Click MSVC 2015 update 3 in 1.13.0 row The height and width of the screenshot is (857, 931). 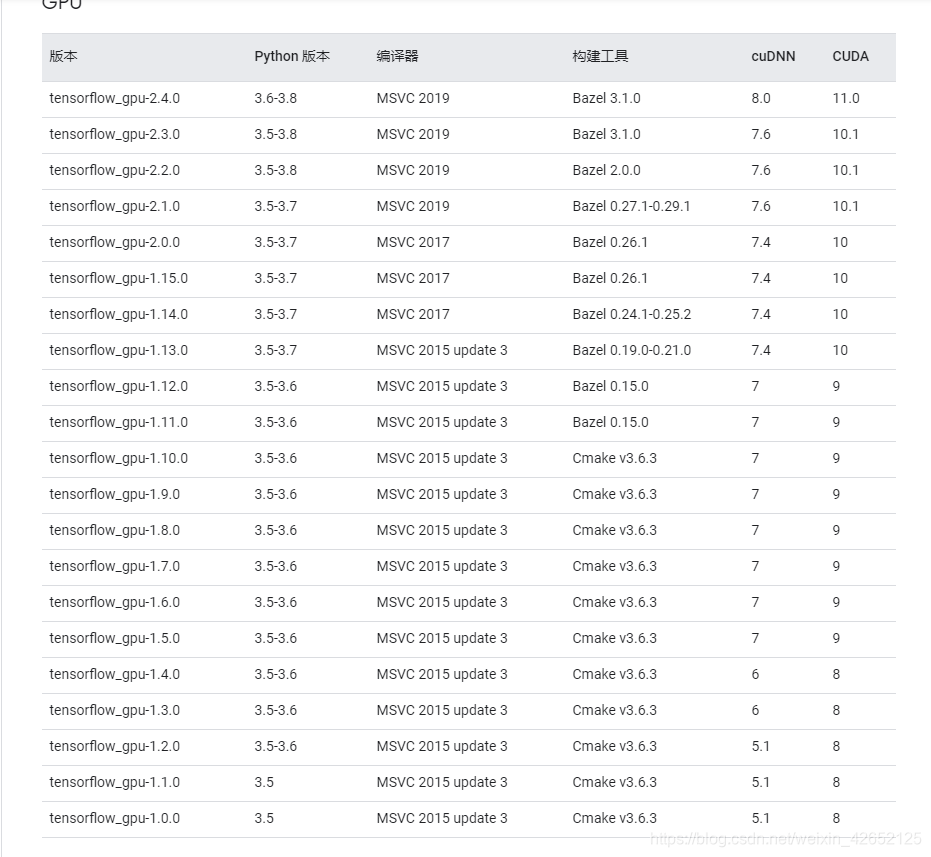click(x=442, y=350)
